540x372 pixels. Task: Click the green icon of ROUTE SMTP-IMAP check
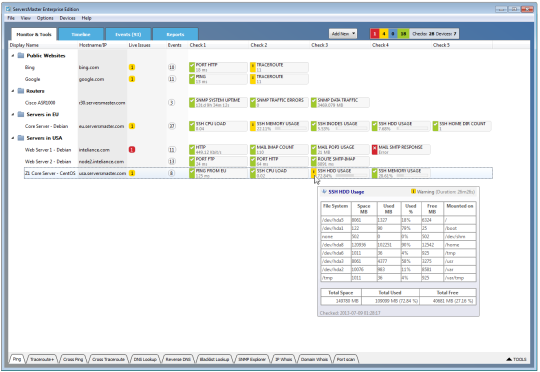(x=314, y=161)
